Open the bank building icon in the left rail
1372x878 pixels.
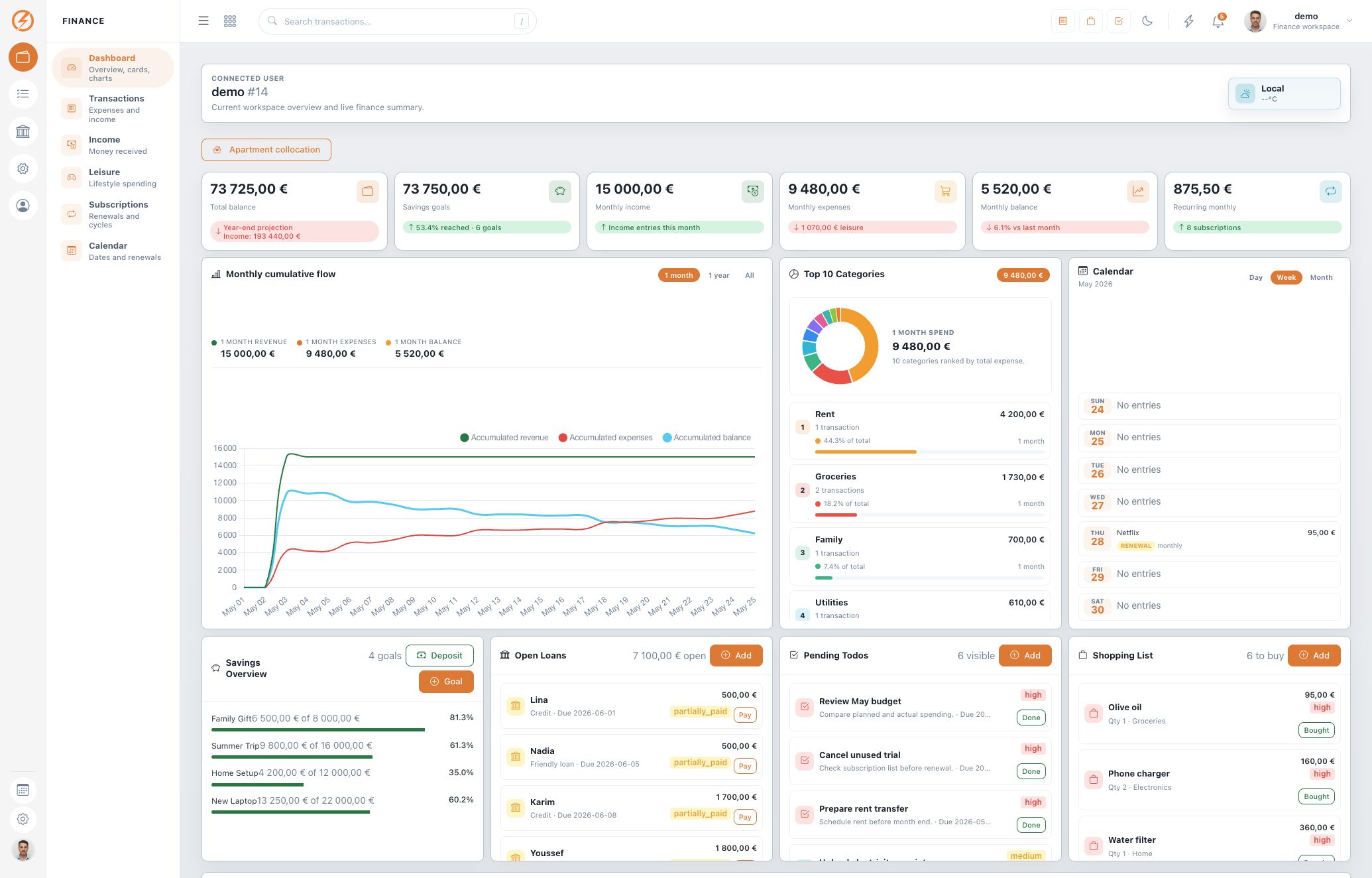[23, 131]
